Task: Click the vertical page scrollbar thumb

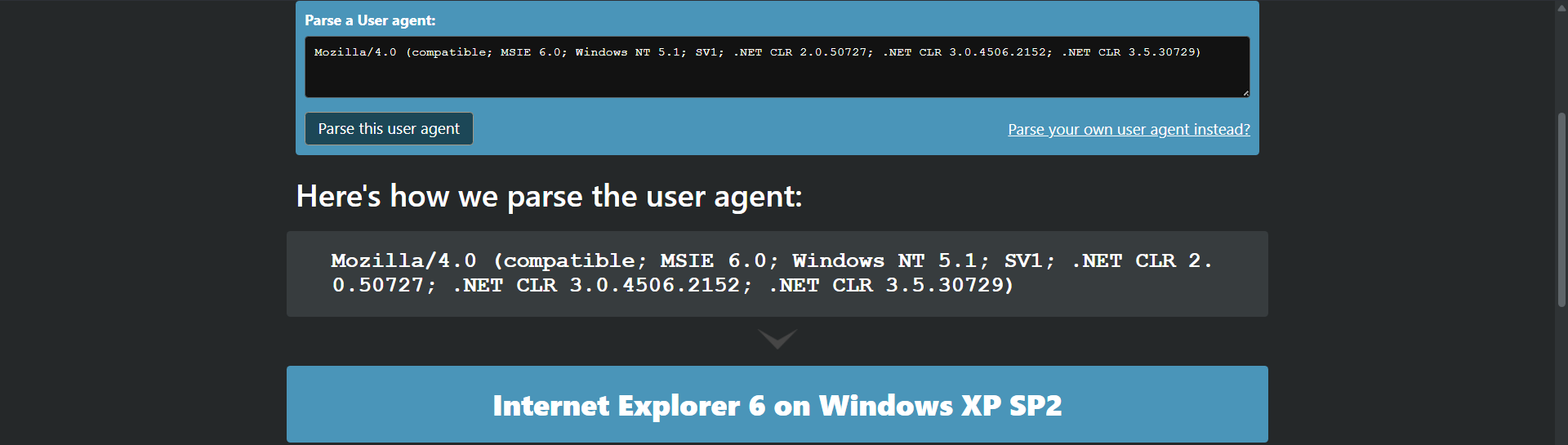Action: click(1561, 209)
